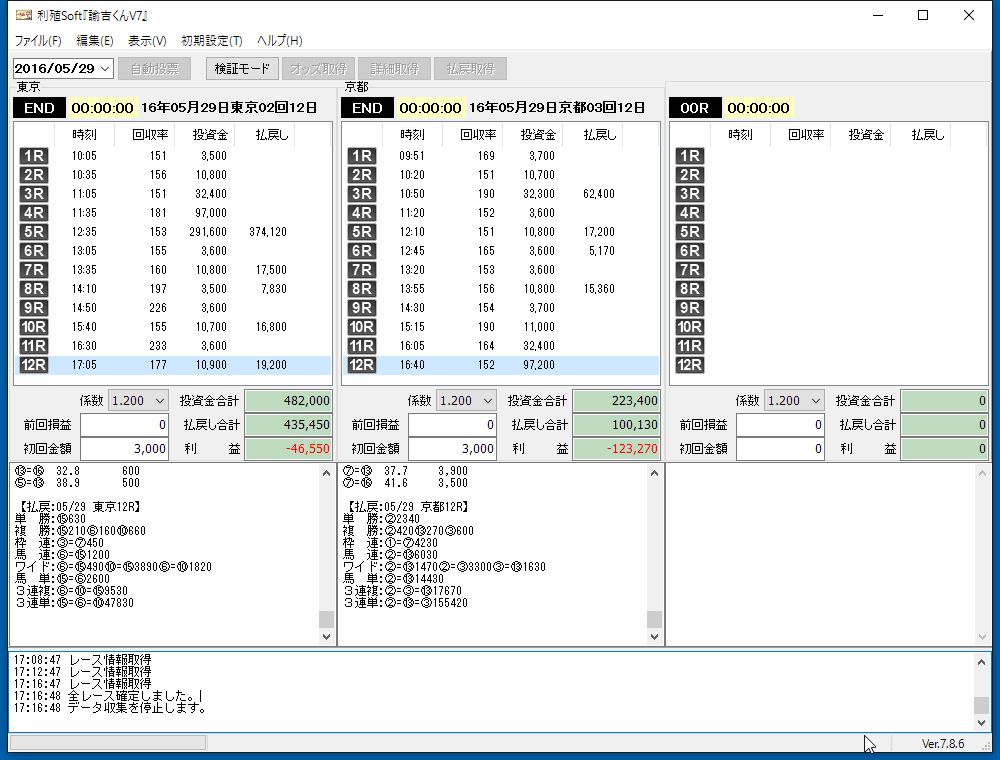Open the ヘルプ(H) menu

279,41
